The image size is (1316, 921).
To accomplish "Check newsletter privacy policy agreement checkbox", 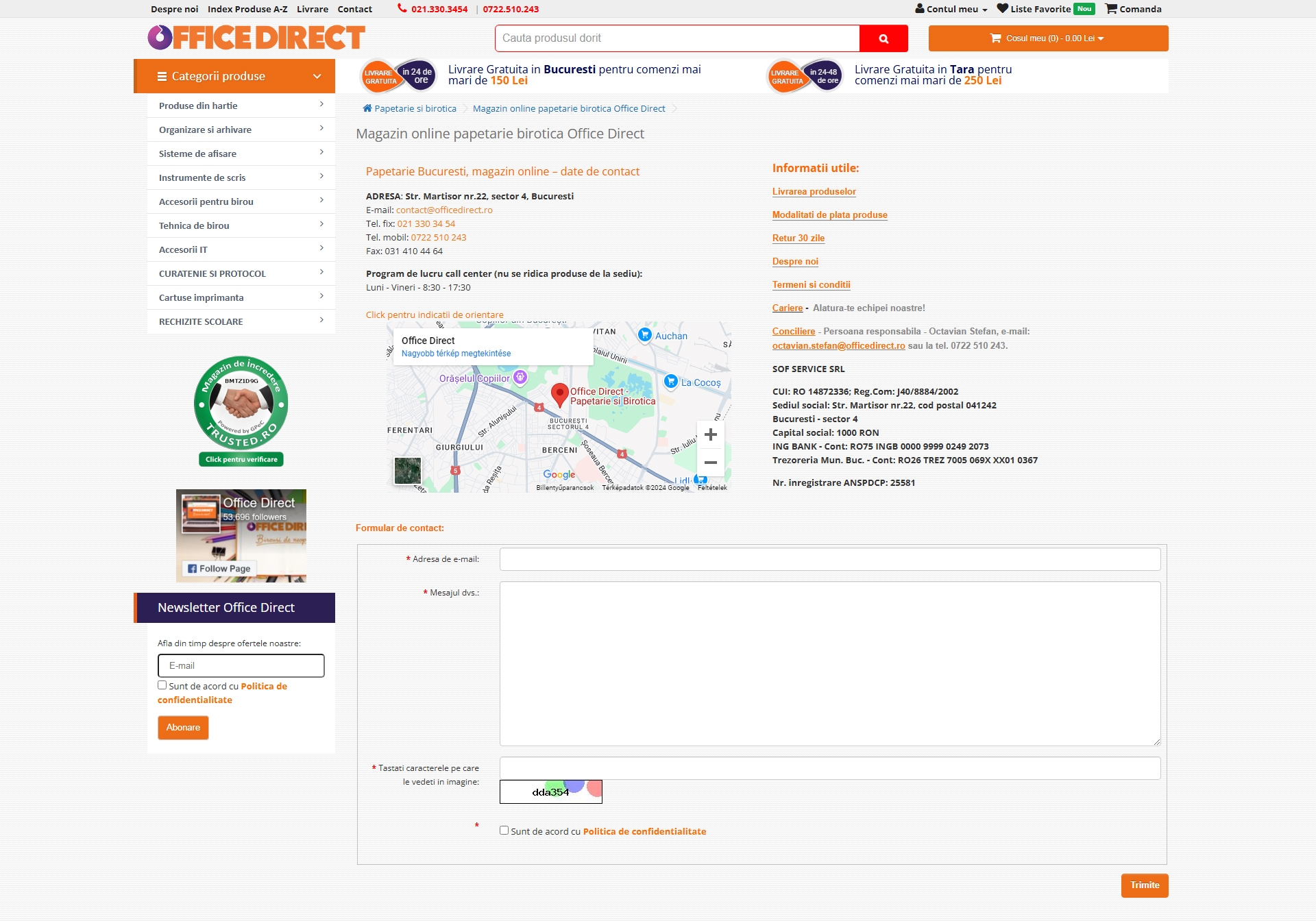I will [x=162, y=685].
